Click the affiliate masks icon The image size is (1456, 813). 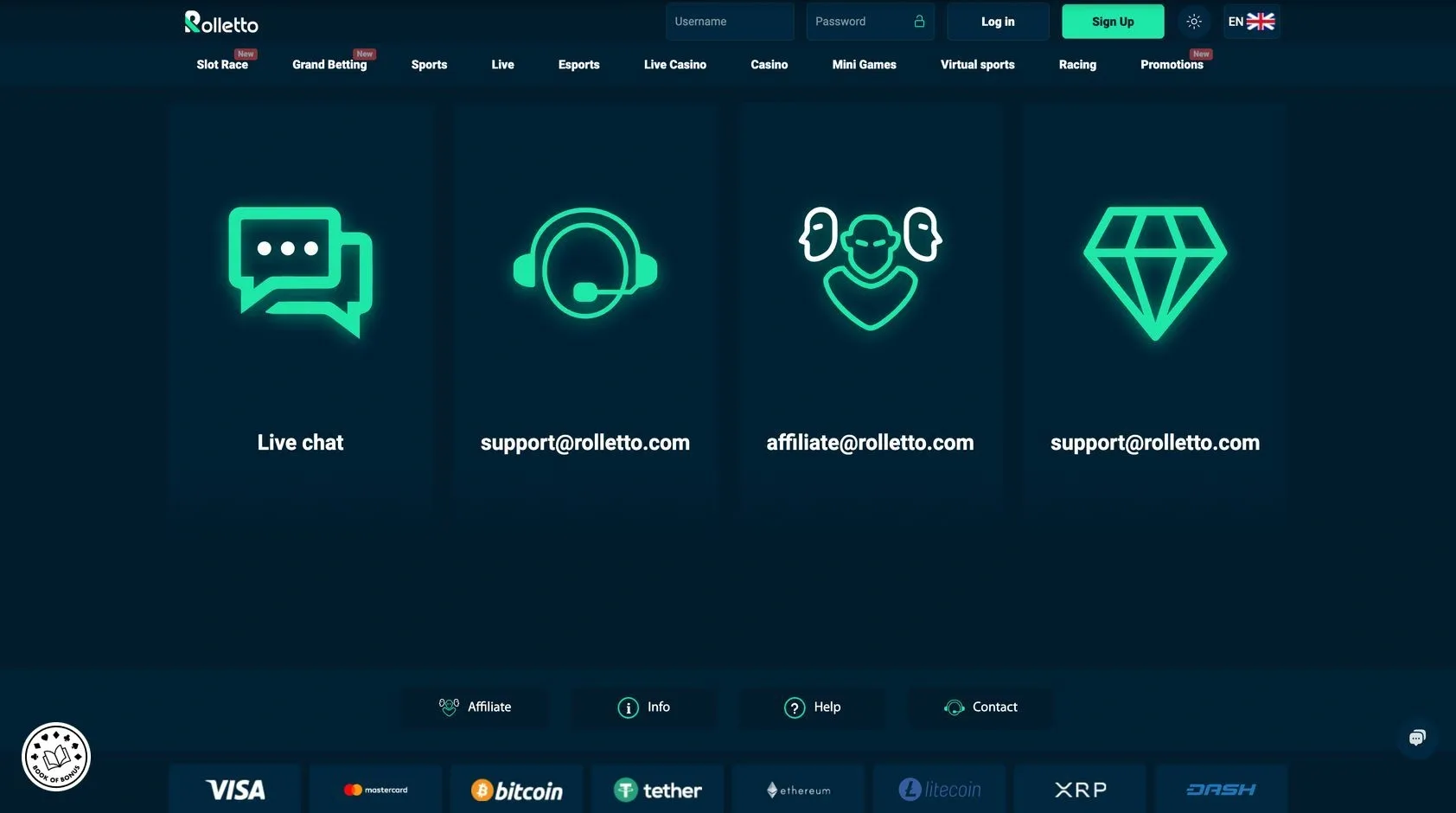[870, 268]
